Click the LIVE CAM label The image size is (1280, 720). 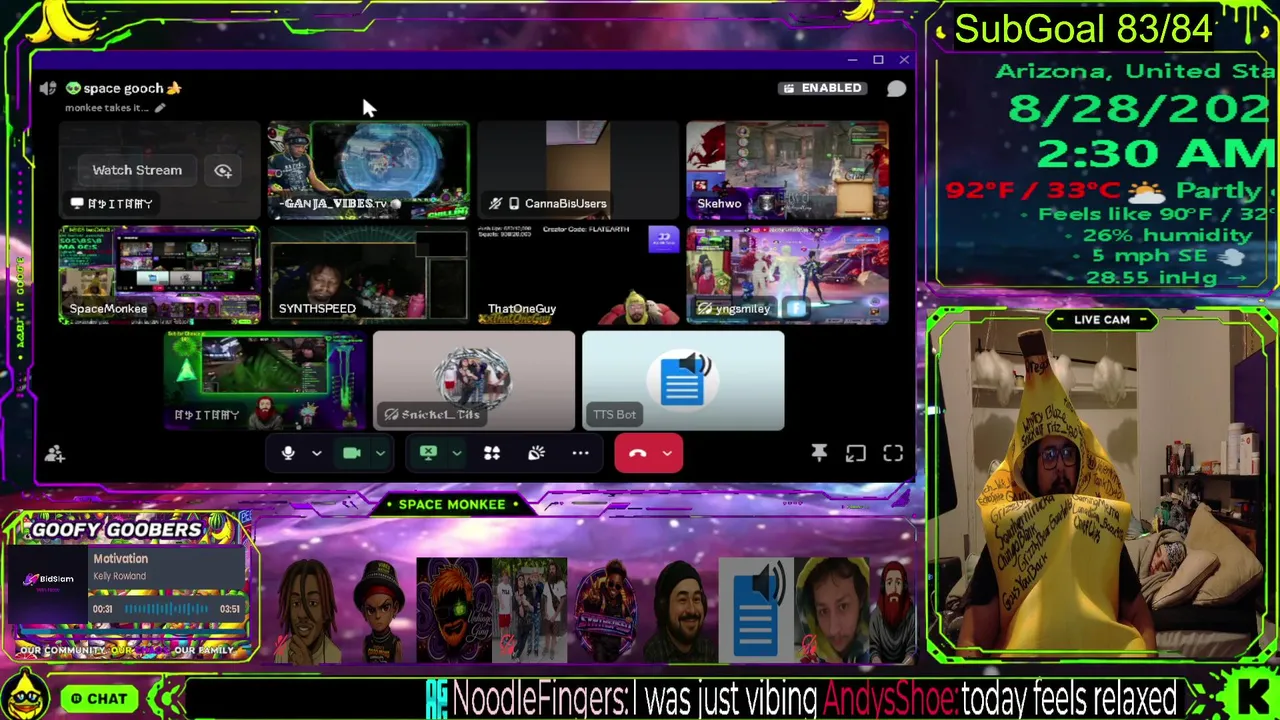(1102, 320)
